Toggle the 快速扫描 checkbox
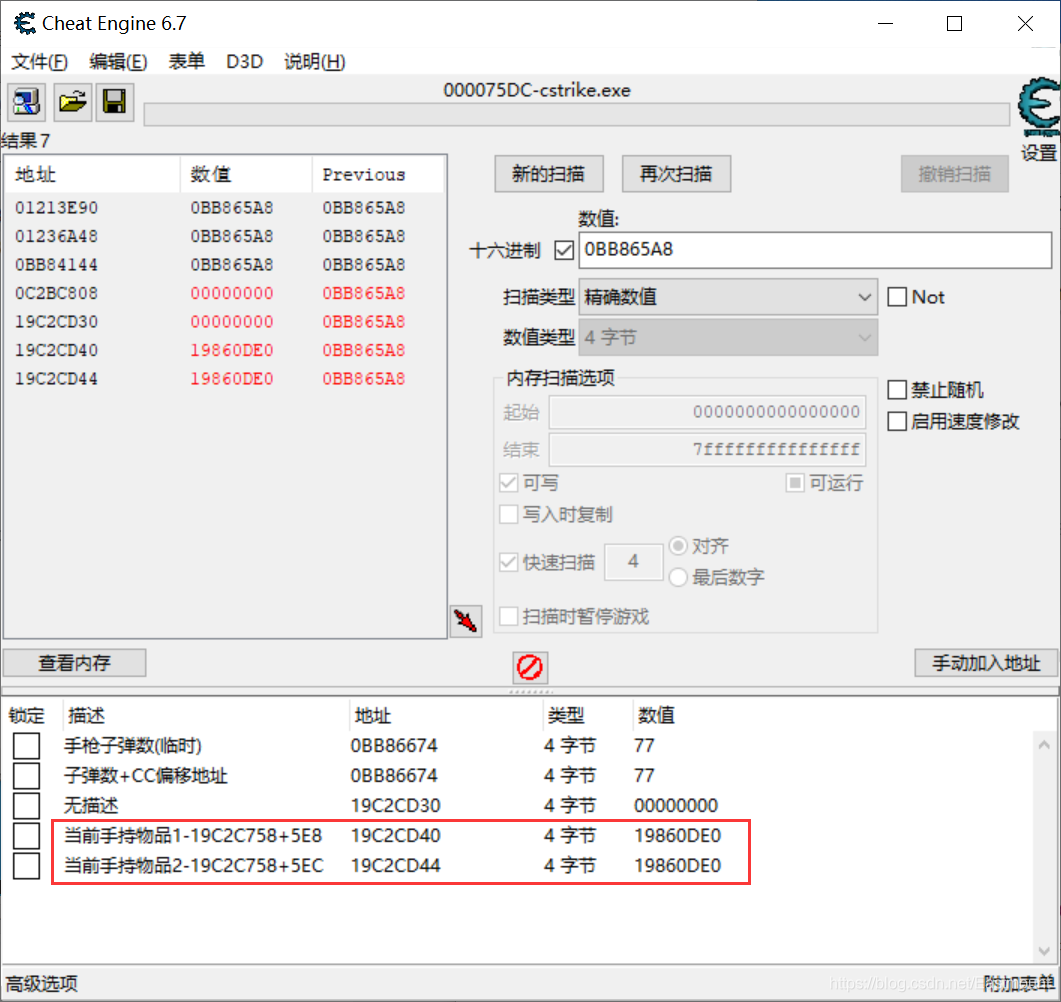Image resolution: width=1061 pixels, height=1002 pixels. tap(508, 562)
